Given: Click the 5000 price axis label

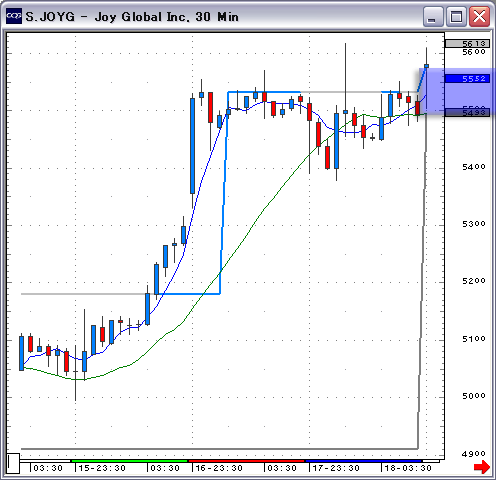Looking at the screenshot, I should (x=474, y=396).
